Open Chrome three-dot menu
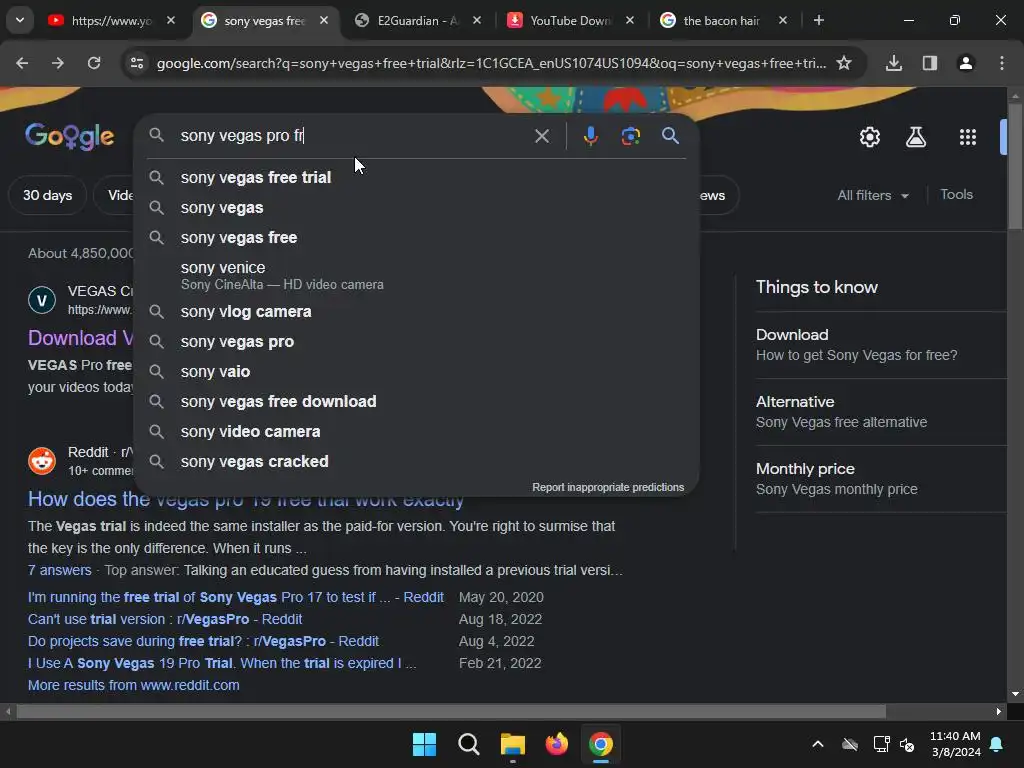The width and height of the screenshot is (1024, 768). point(1002,63)
